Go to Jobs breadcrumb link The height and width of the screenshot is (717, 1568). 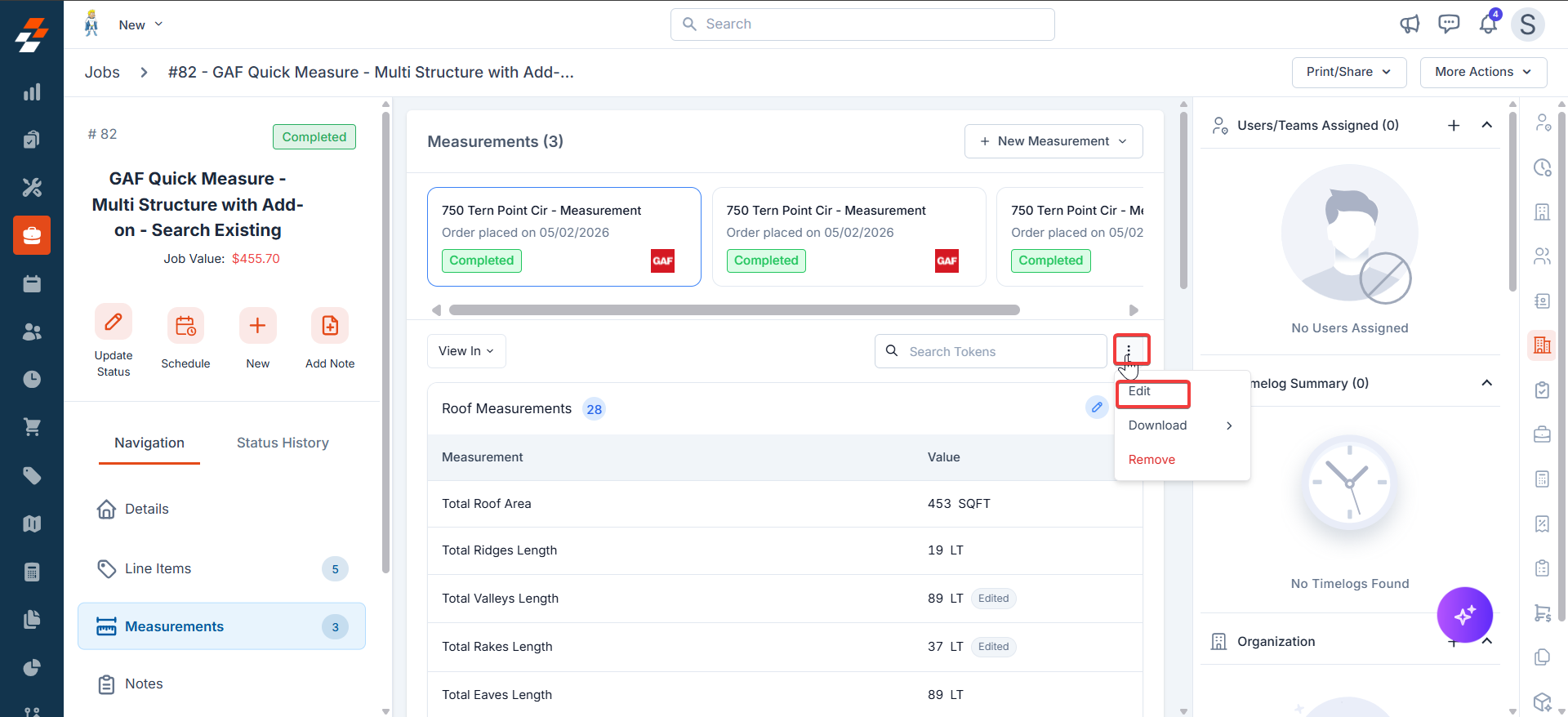pyautogui.click(x=102, y=72)
